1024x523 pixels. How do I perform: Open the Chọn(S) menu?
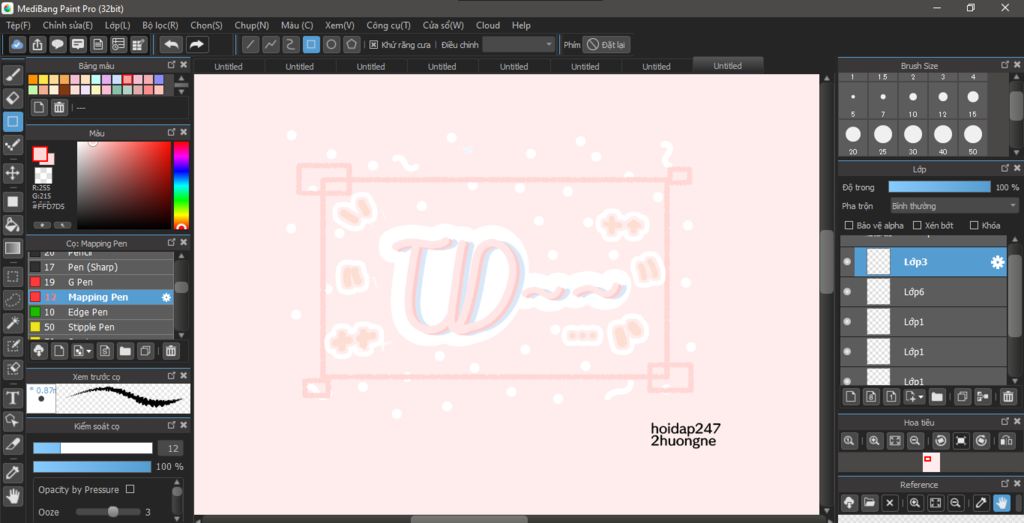pos(206,25)
